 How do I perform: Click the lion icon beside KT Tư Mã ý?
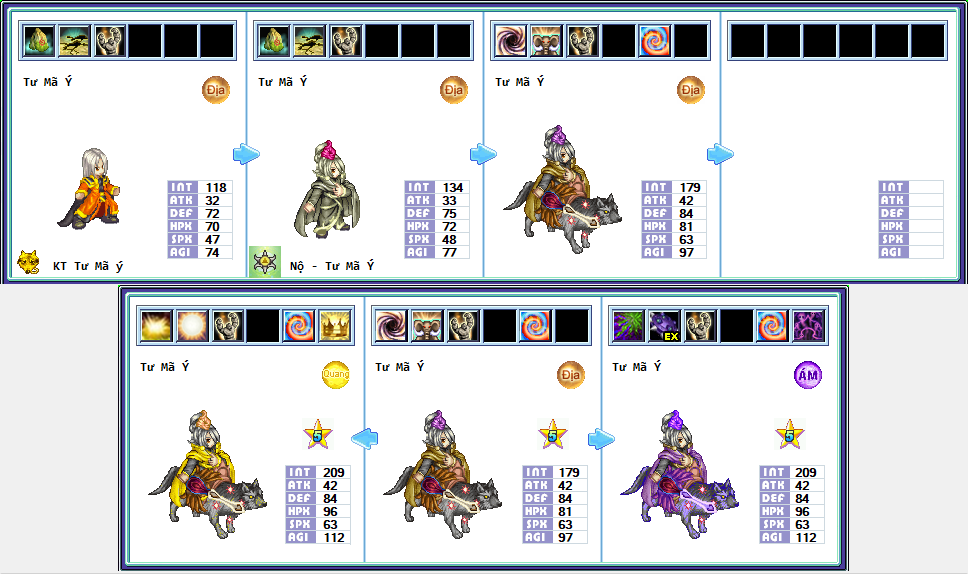coord(28,262)
